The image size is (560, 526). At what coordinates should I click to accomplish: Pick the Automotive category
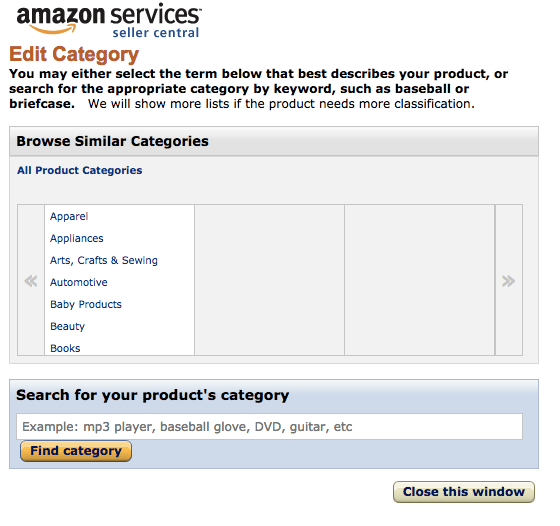[x=79, y=282]
